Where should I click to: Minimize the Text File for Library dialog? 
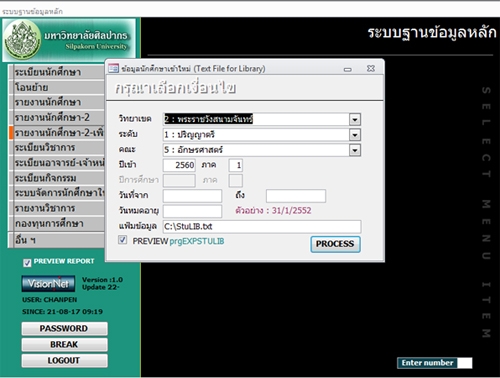pos(348,69)
